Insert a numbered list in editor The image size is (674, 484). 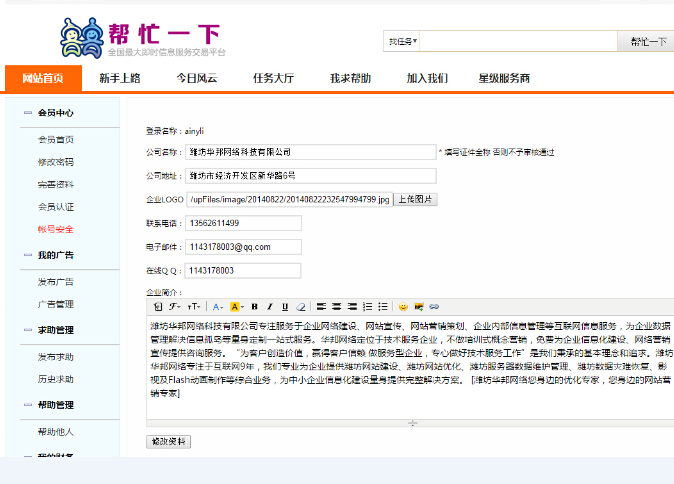(x=368, y=306)
